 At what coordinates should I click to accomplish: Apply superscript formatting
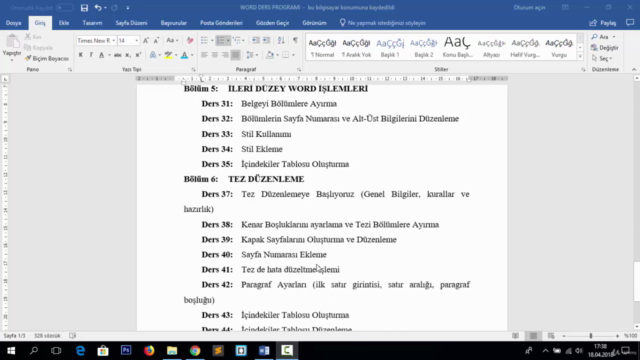pyautogui.click(x=138, y=55)
